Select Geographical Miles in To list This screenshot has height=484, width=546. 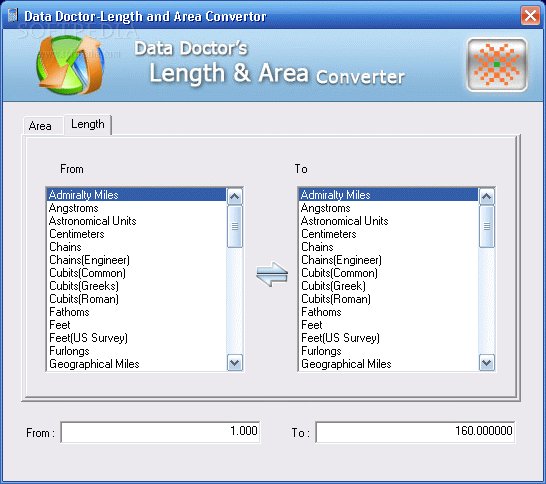[389, 364]
